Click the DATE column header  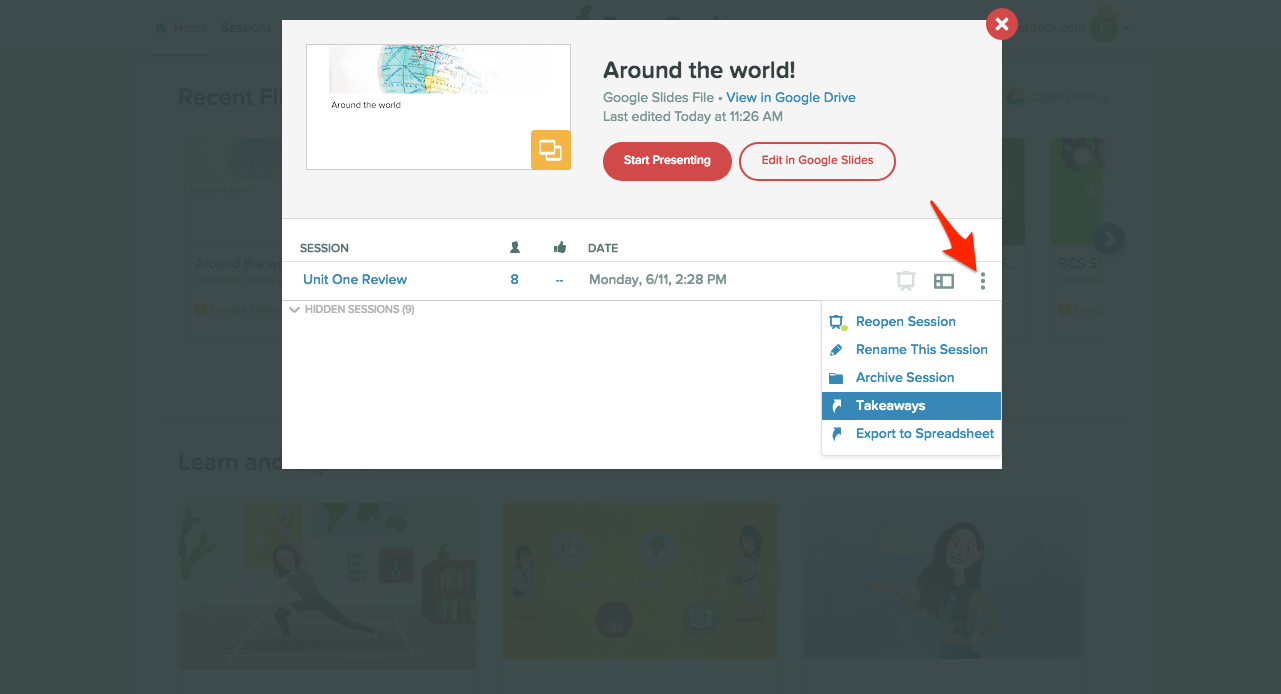click(603, 248)
